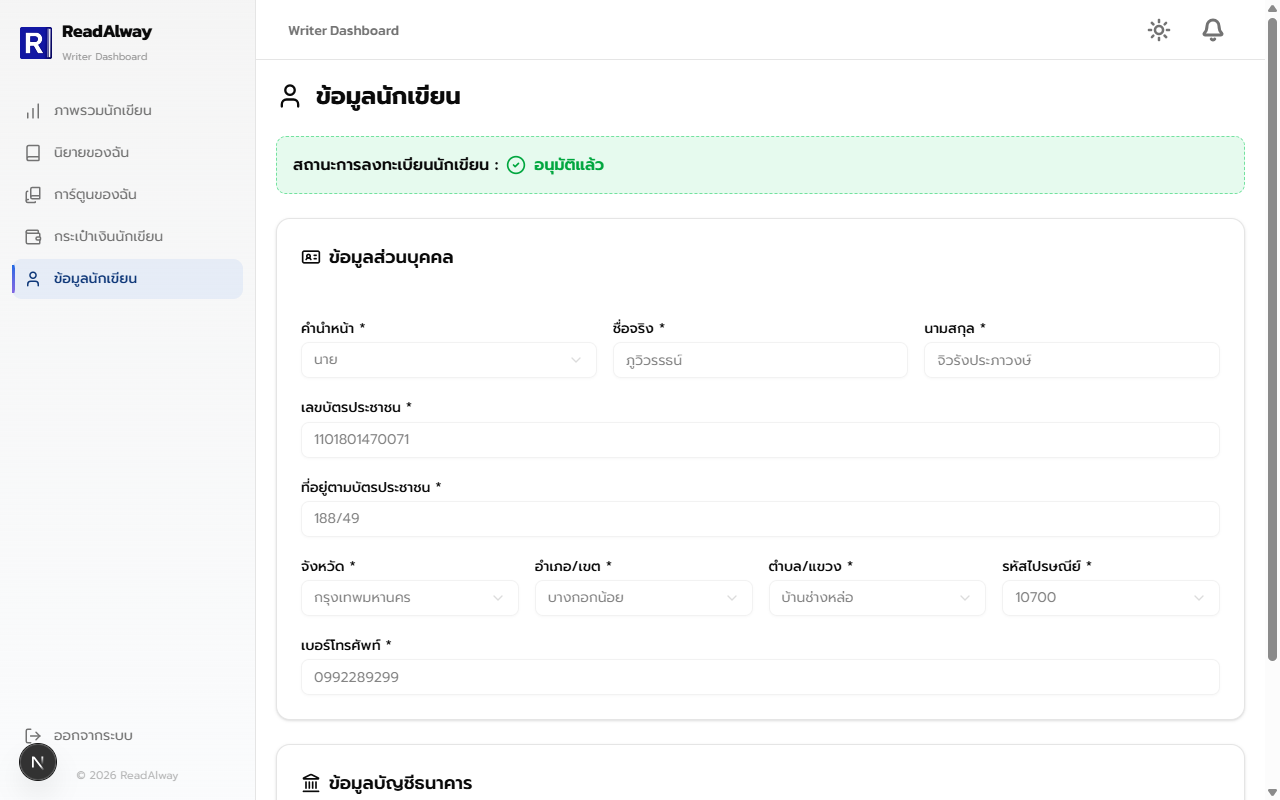Screen dimensions: 1280x800
Task: Click the เลขบัตรประชาชน input field
Action: [x=760, y=440]
